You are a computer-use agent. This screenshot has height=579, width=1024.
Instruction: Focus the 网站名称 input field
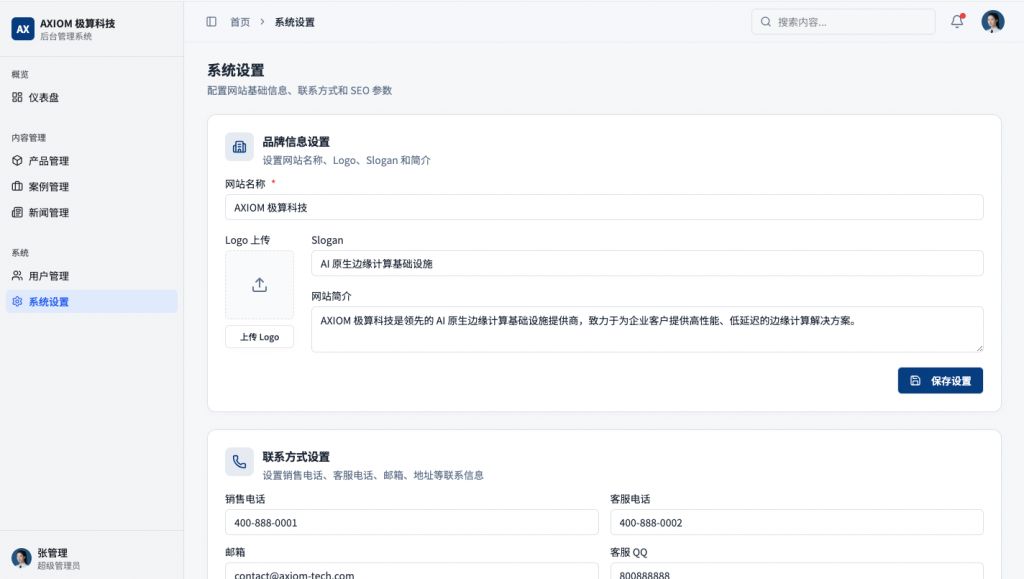604,208
